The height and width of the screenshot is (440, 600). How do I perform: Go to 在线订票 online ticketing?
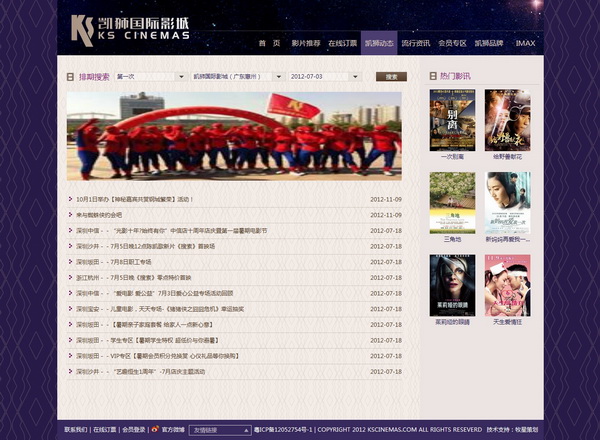(342, 43)
